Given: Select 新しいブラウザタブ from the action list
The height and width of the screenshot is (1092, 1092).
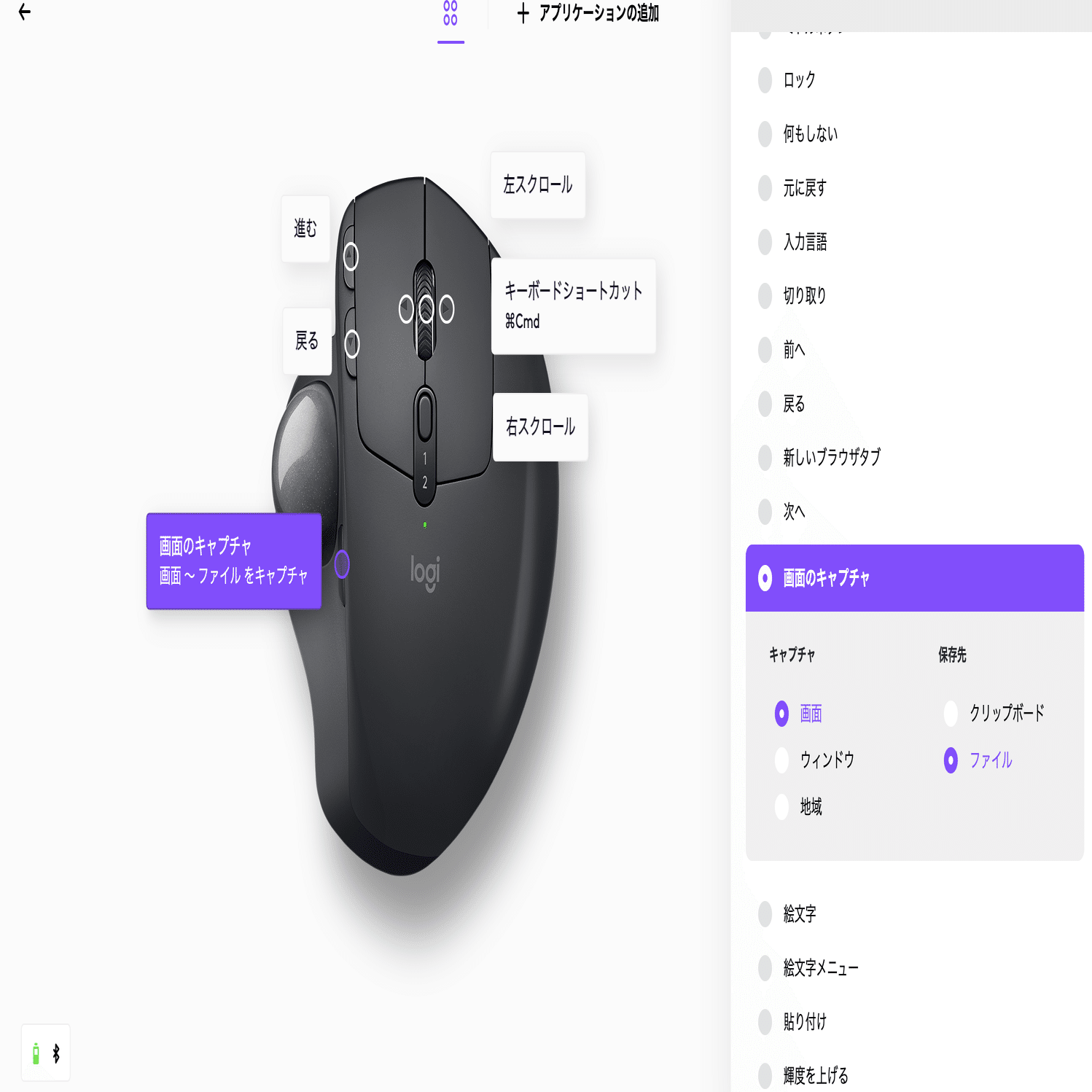Looking at the screenshot, I should coord(820,458).
